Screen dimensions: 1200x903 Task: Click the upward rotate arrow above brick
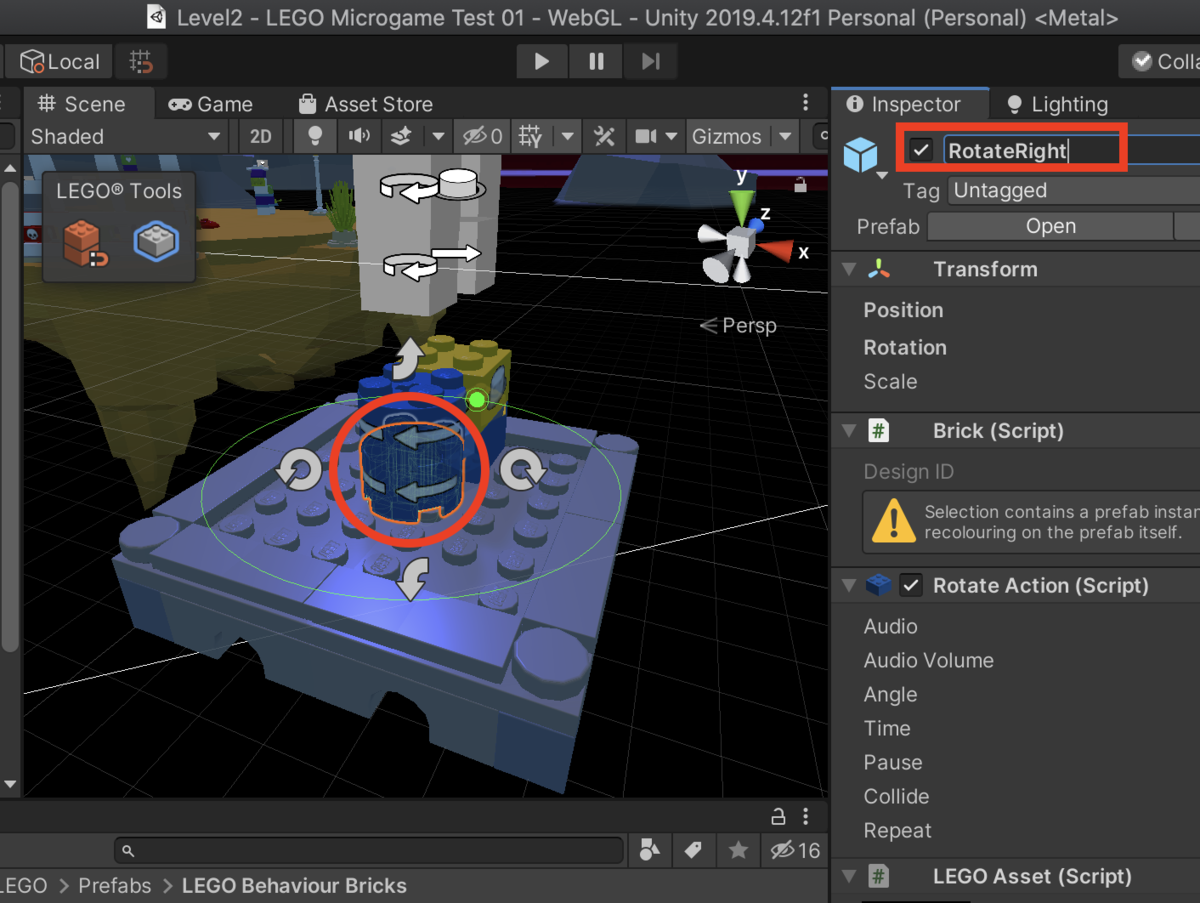coord(406,359)
